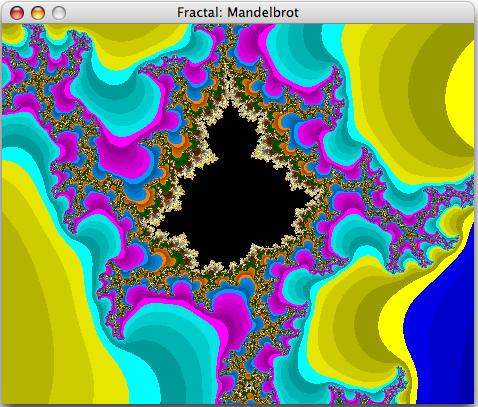
Task: Click the "Fractal: Mandelbrot" window title
Action: point(238,13)
